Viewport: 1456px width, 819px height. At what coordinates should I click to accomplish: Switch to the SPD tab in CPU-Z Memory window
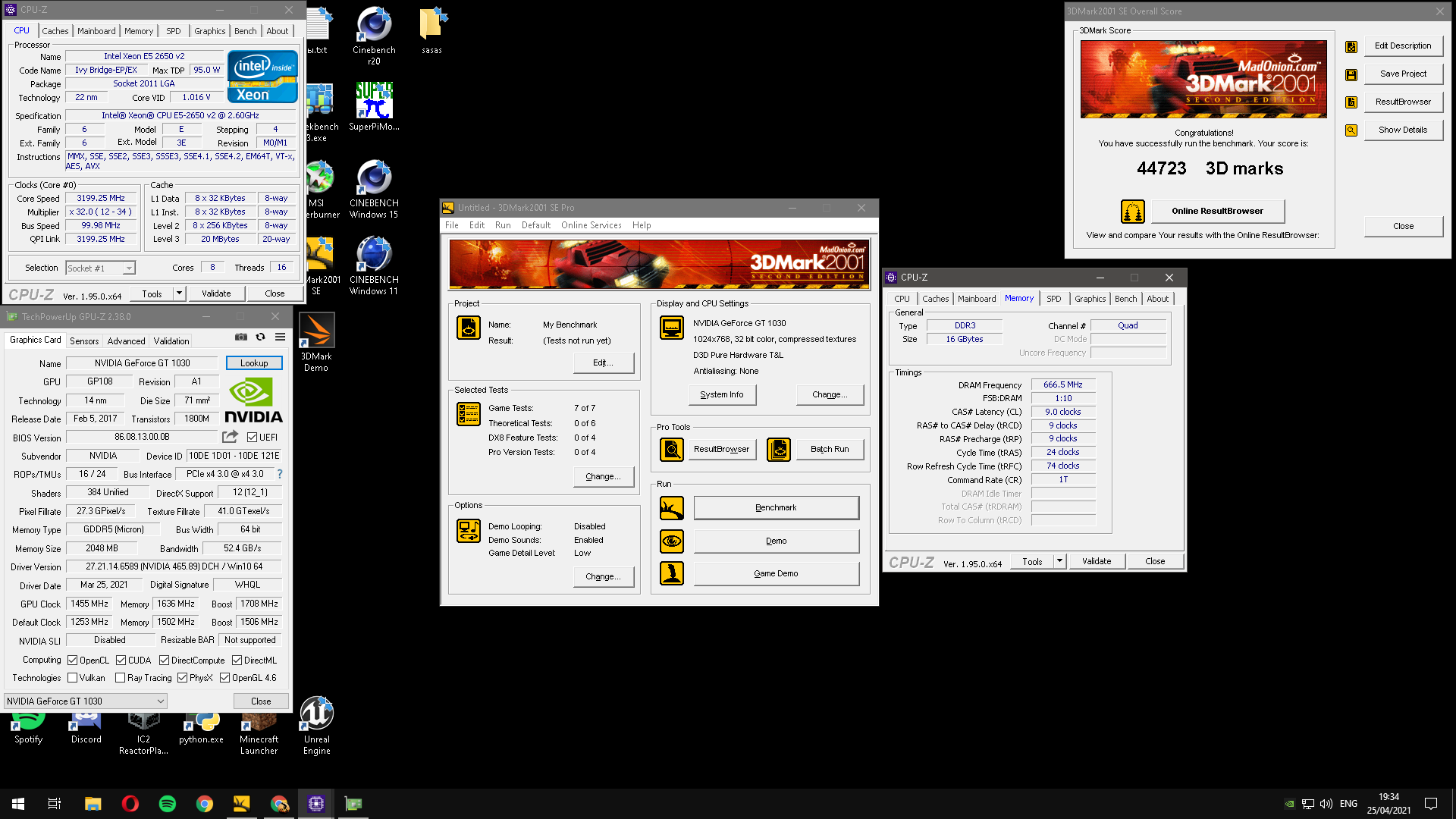[x=1054, y=299]
